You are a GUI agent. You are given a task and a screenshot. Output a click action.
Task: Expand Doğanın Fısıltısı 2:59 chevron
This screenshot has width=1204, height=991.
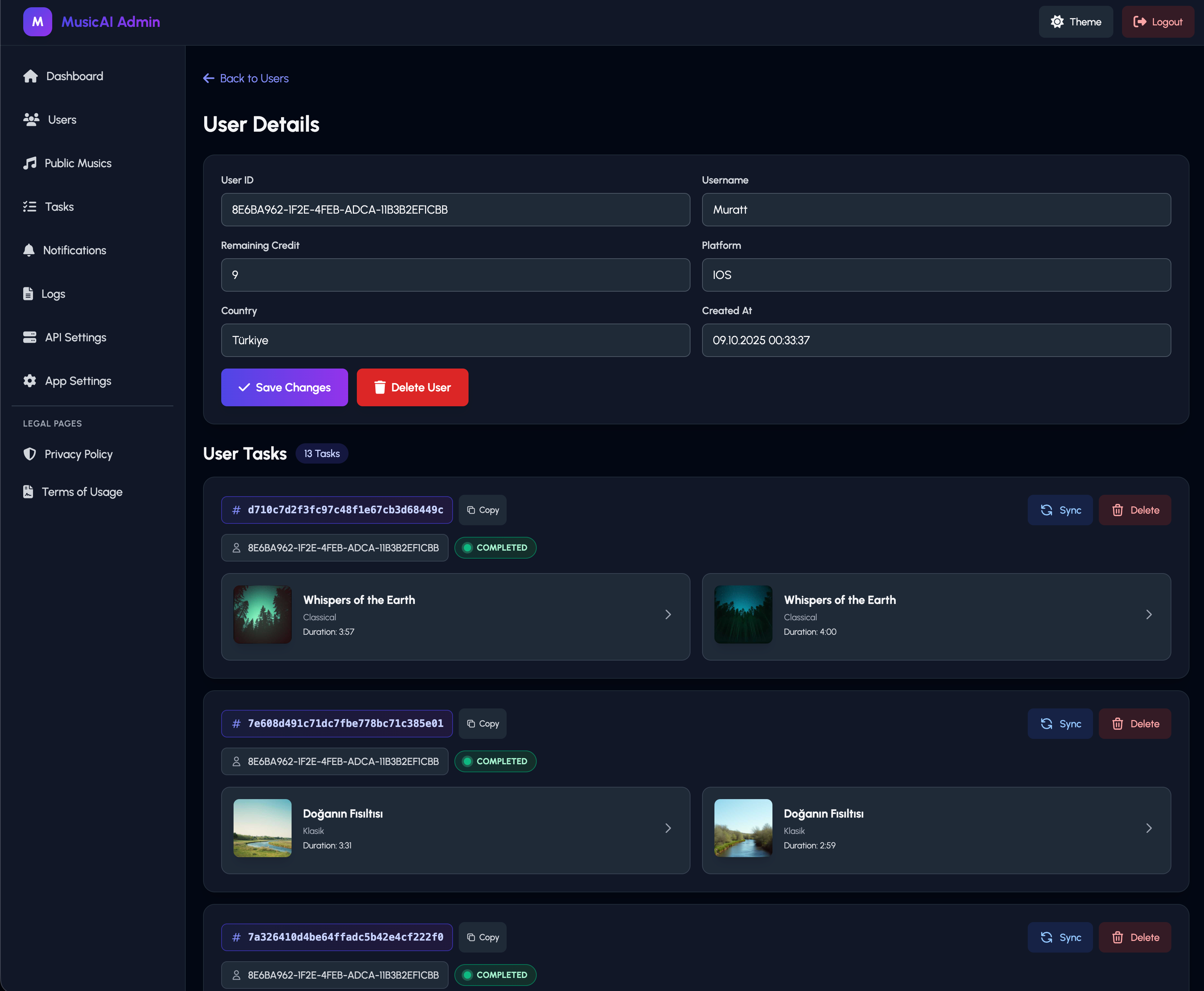1149,828
